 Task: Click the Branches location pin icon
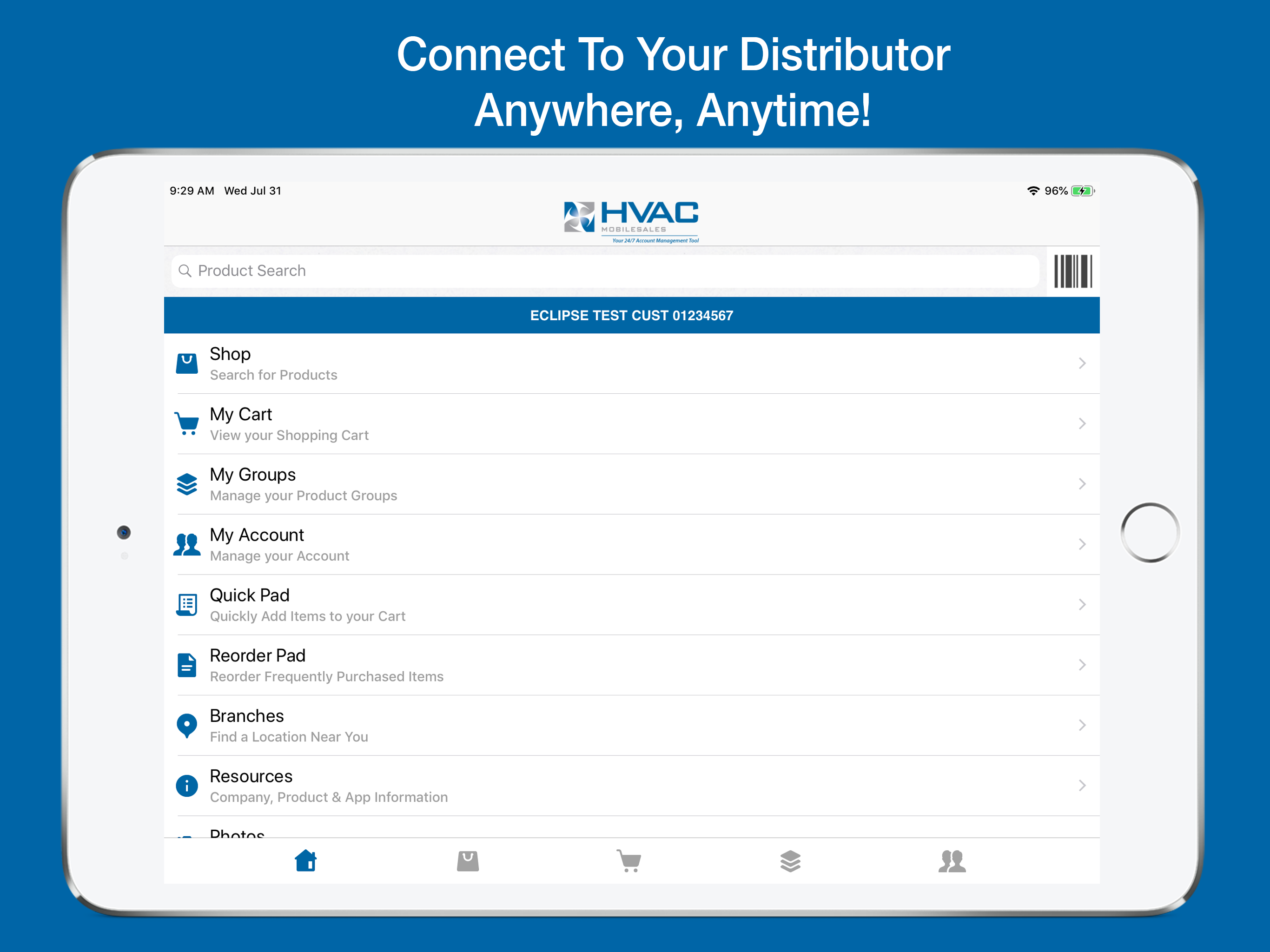[186, 726]
